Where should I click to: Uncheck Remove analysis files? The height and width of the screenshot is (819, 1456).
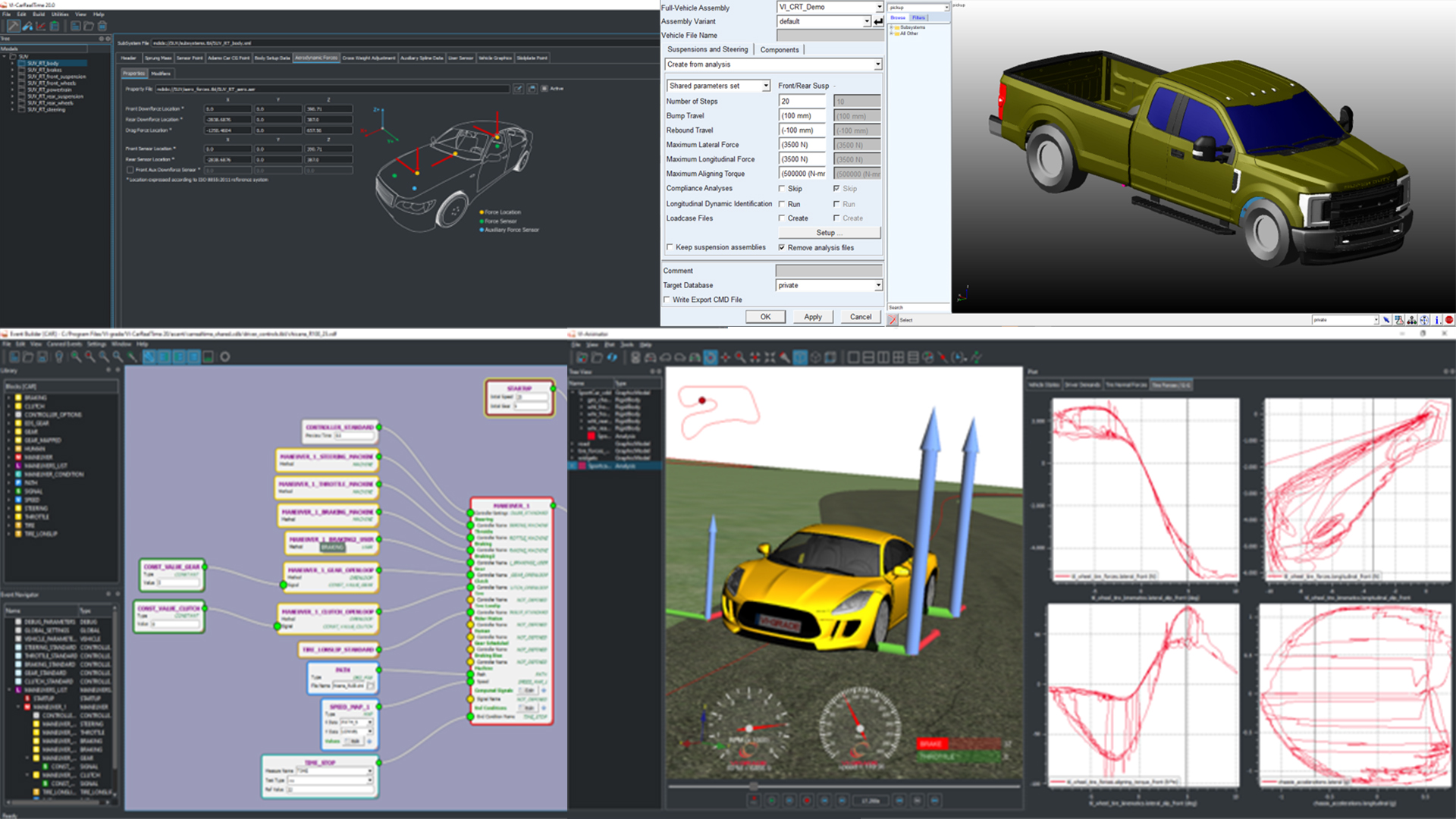[x=782, y=248]
